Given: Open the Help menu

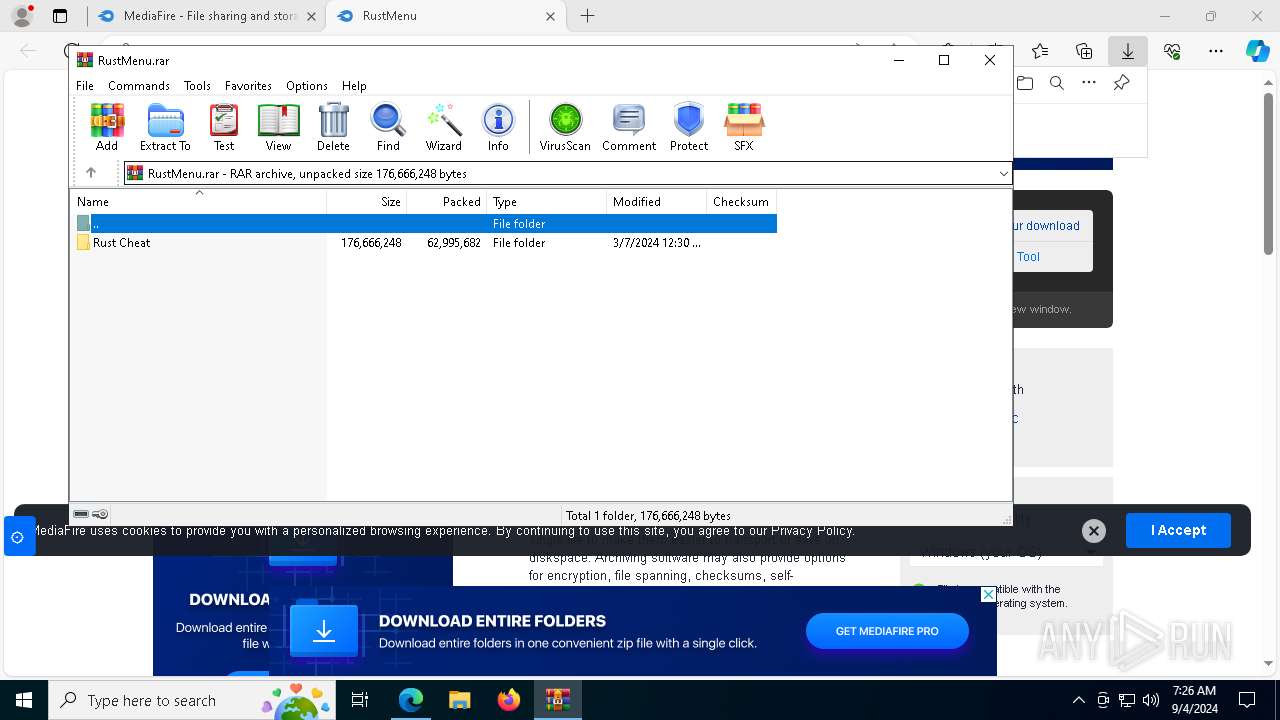Looking at the screenshot, I should [x=354, y=86].
